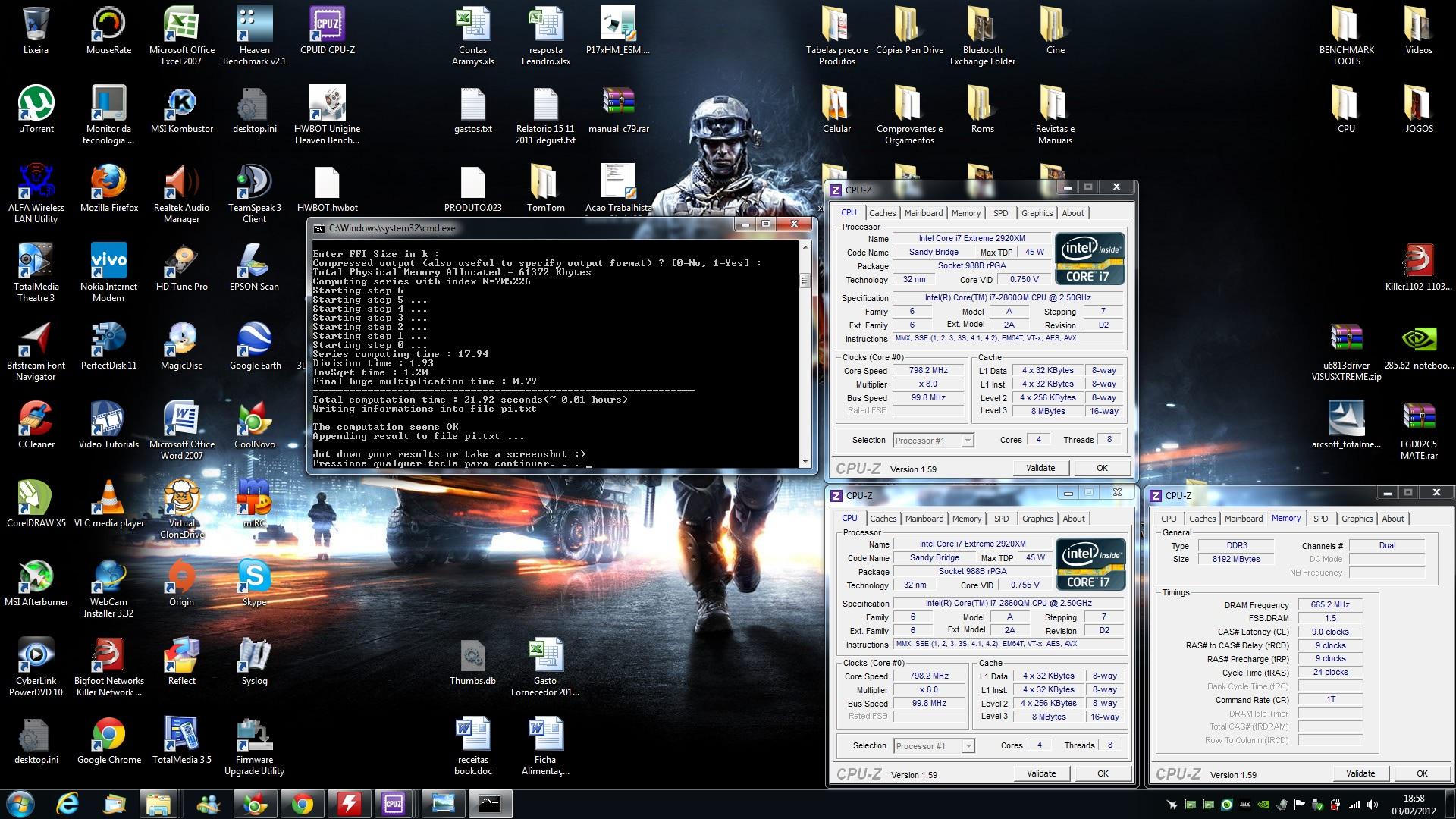The width and height of the screenshot is (1456, 819).
Task: Open About tab in lower-left CPU-Z window
Action: (x=1074, y=519)
